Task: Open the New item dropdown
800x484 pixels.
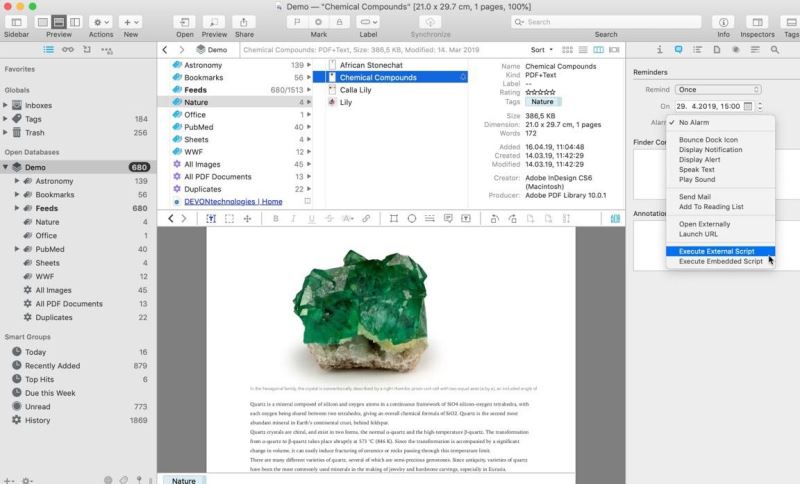Action: 131,22
